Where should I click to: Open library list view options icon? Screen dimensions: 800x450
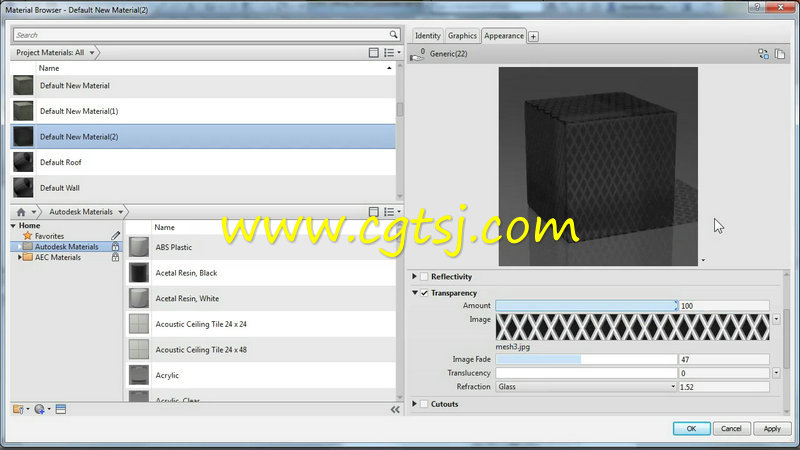tap(392, 212)
